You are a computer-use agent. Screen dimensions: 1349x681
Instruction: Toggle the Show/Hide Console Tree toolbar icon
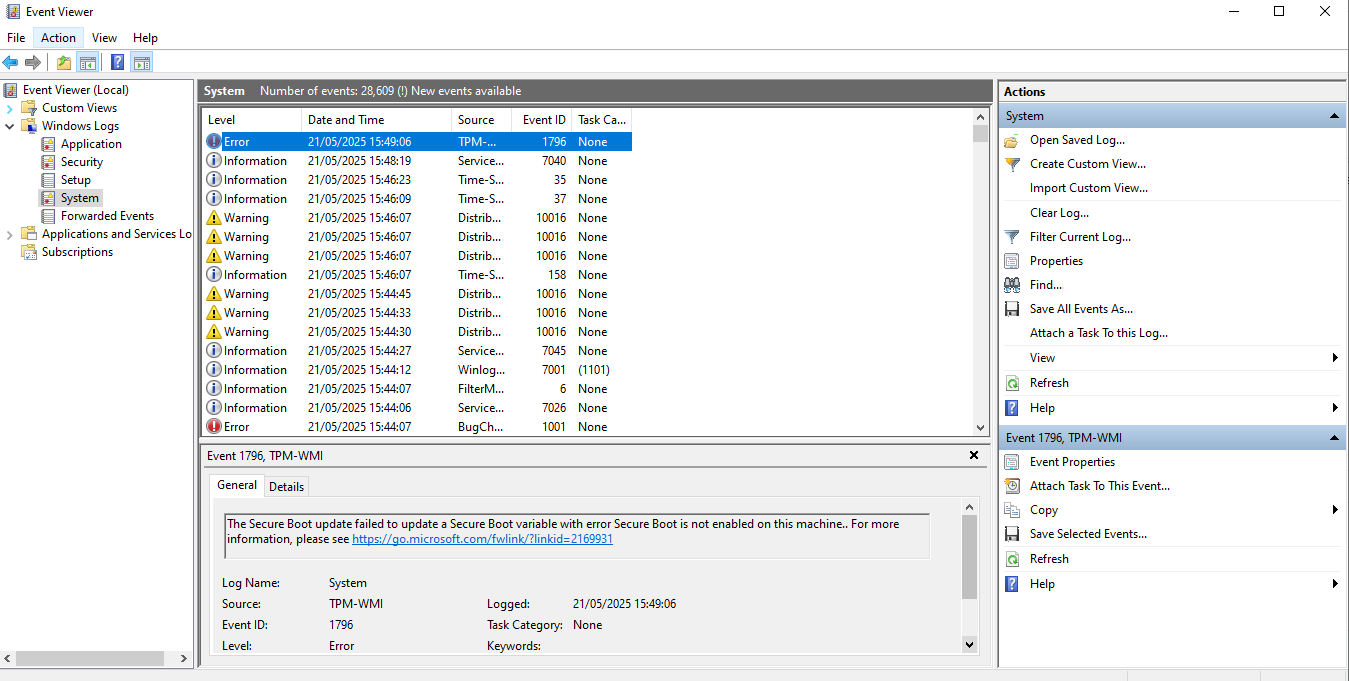(x=88, y=63)
